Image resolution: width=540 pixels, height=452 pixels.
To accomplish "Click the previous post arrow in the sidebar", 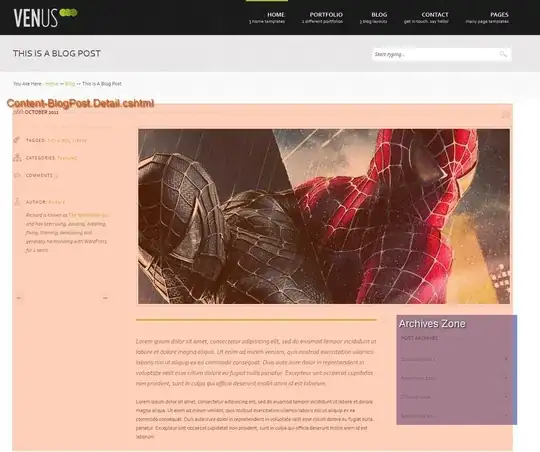I will click(x=19, y=298).
